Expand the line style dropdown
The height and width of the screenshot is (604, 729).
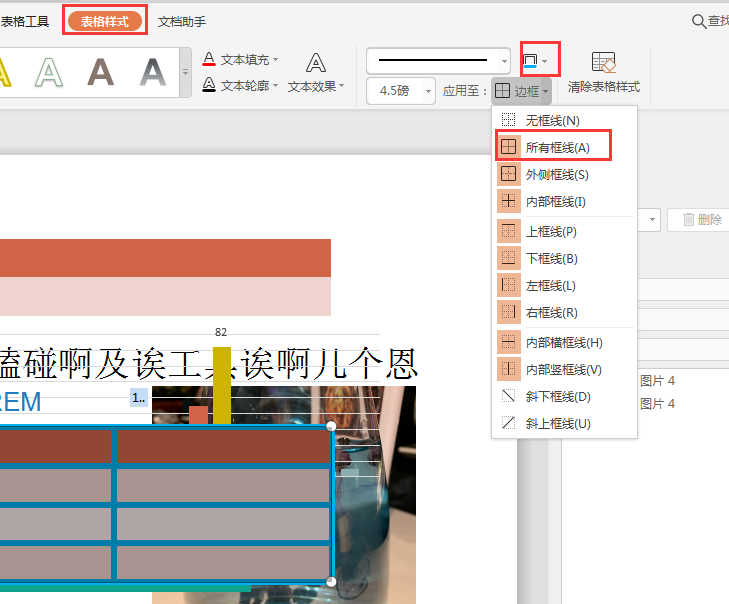click(x=505, y=61)
